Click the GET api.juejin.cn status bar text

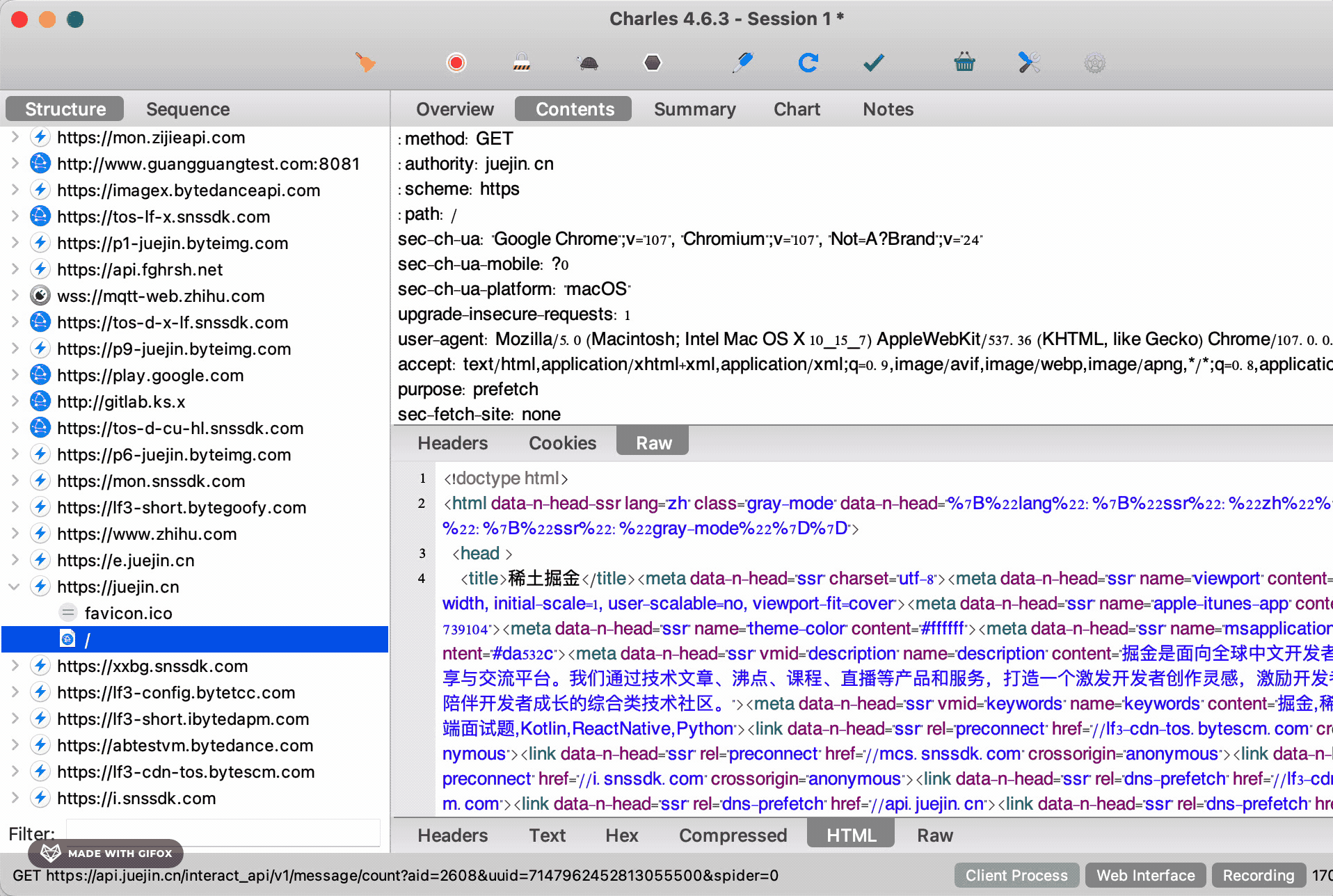[x=395, y=875]
